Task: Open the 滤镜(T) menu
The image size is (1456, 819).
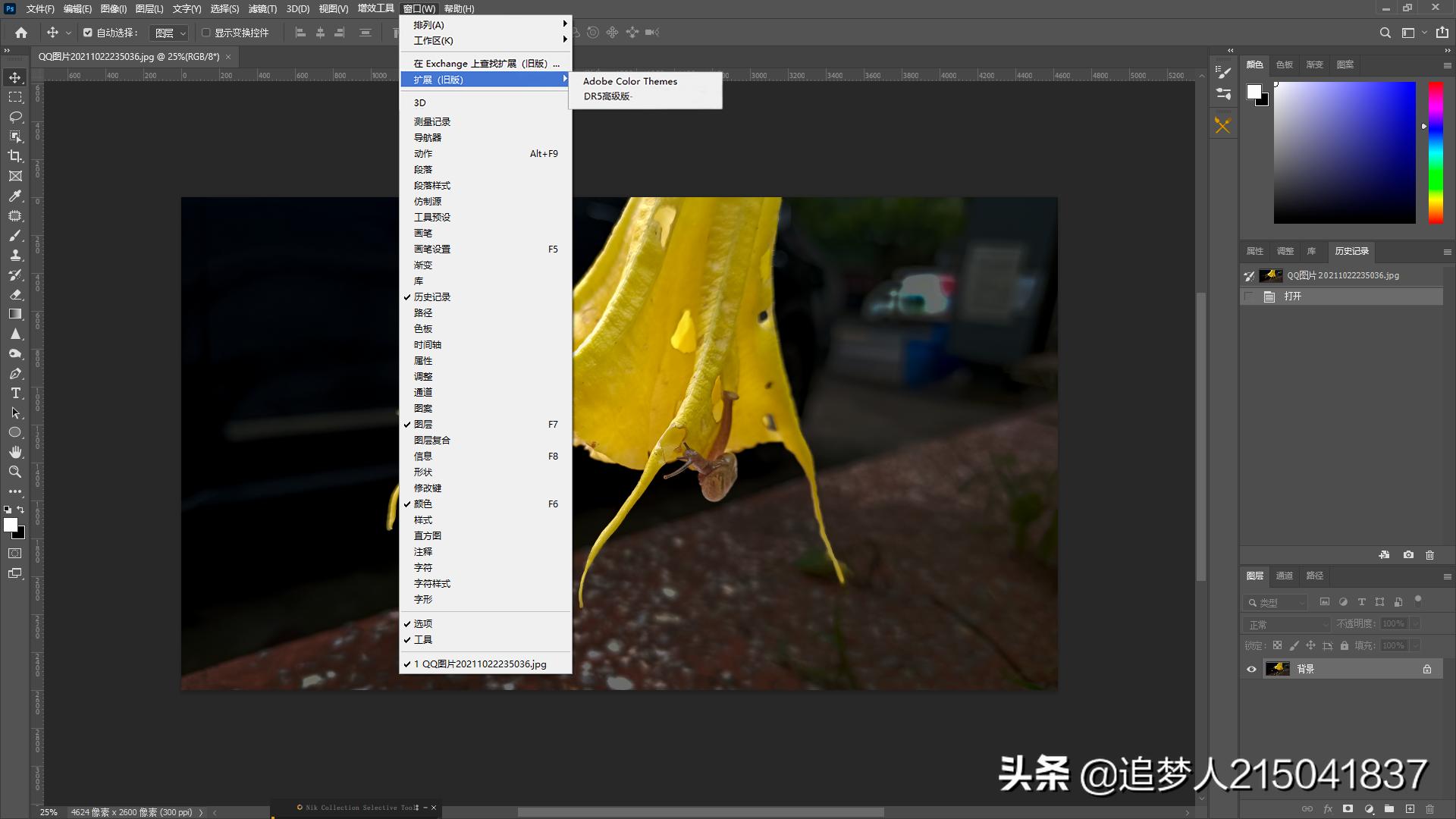Action: click(x=262, y=9)
